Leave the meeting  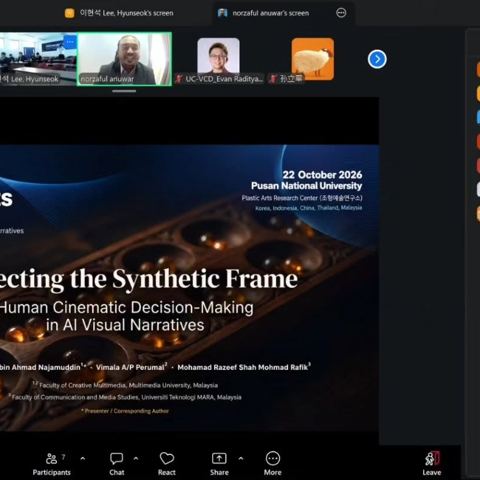(x=432, y=464)
